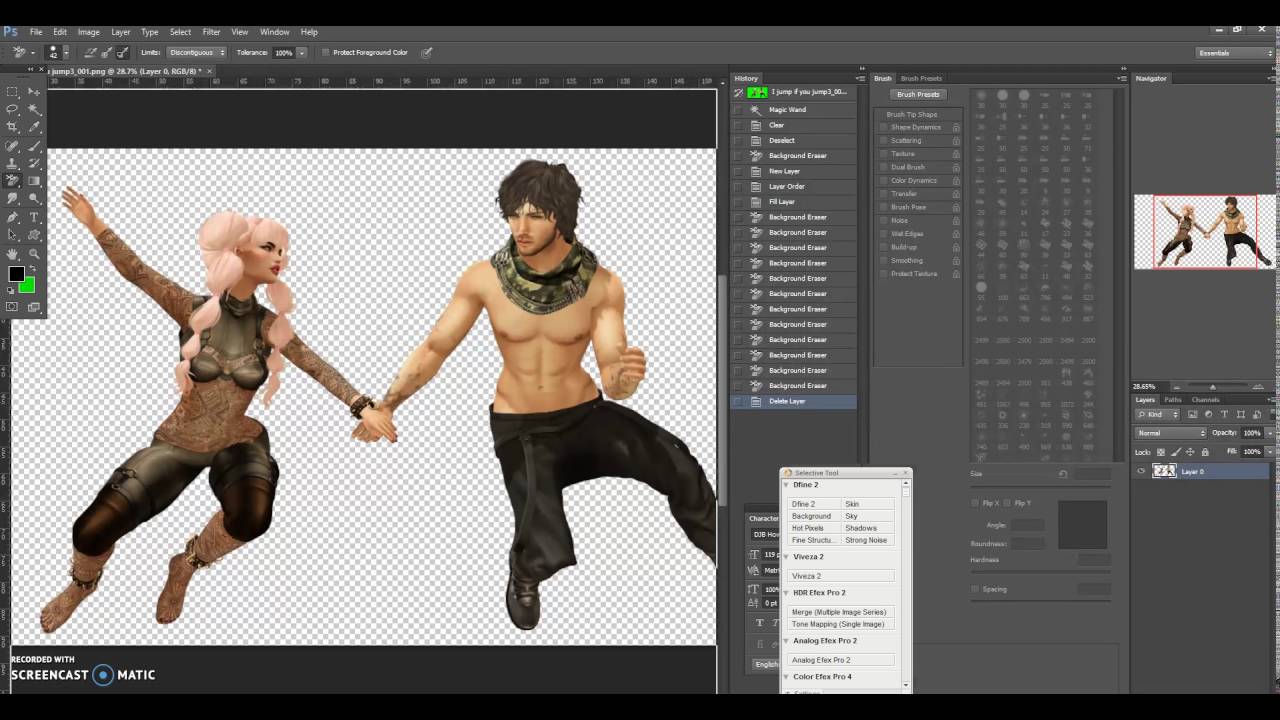This screenshot has width=1280, height=720.
Task: Toggle the Color Dynamics checkbox
Action: pyautogui.click(x=884, y=180)
